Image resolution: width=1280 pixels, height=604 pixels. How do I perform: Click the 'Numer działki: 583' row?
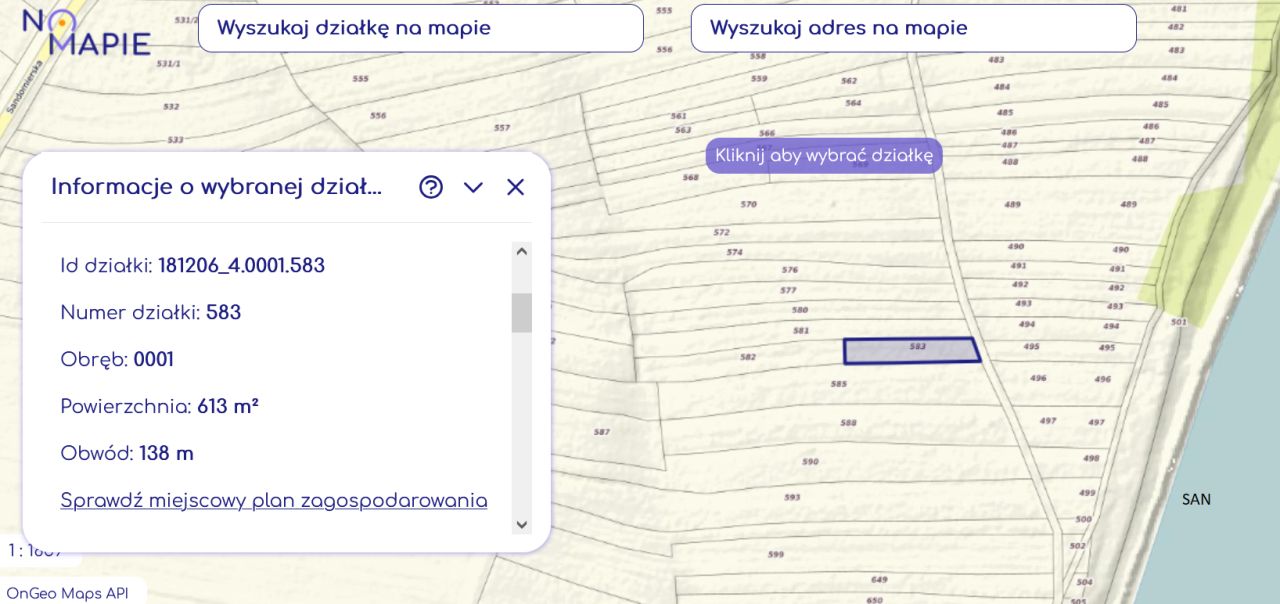pyautogui.click(x=151, y=312)
